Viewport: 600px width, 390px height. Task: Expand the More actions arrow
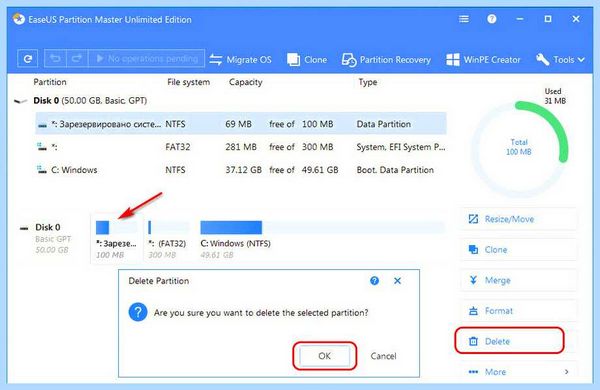coord(566,372)
